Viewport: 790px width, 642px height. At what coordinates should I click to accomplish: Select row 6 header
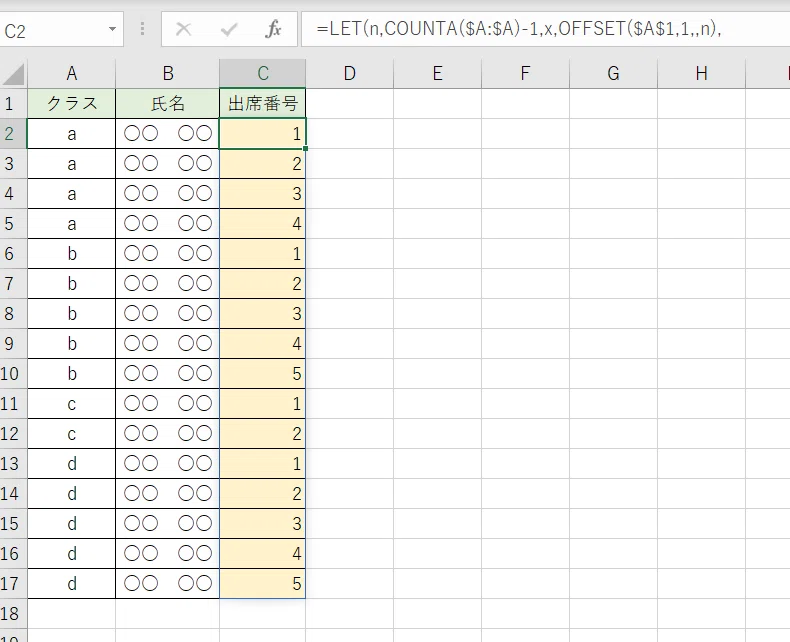(x=13, y=253)
